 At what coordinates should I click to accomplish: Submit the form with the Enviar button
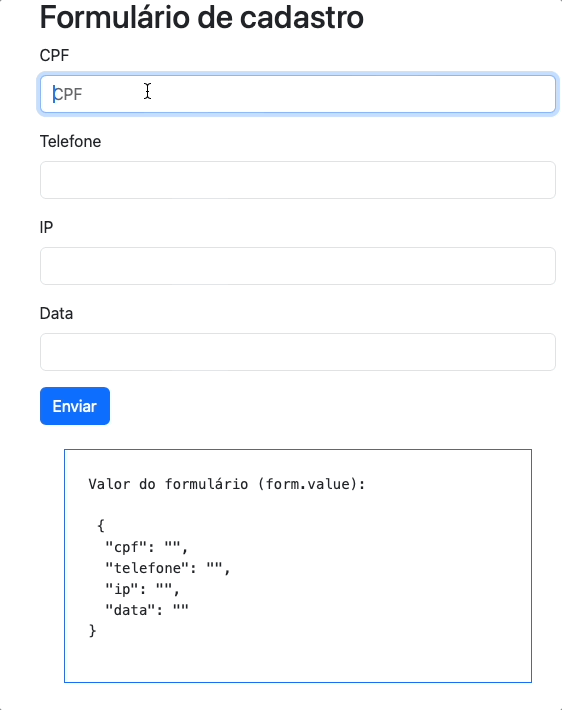[75, 406]
